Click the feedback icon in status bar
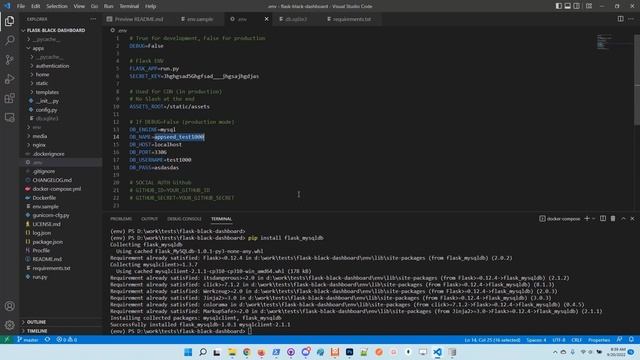The width and height of the screenshot is (640, 360). pyautogui.click(x=620, y=340)
